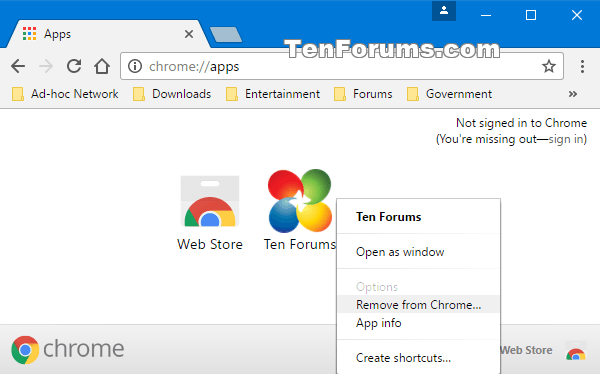
Task: Close the Chrome window
Action: 577,15
